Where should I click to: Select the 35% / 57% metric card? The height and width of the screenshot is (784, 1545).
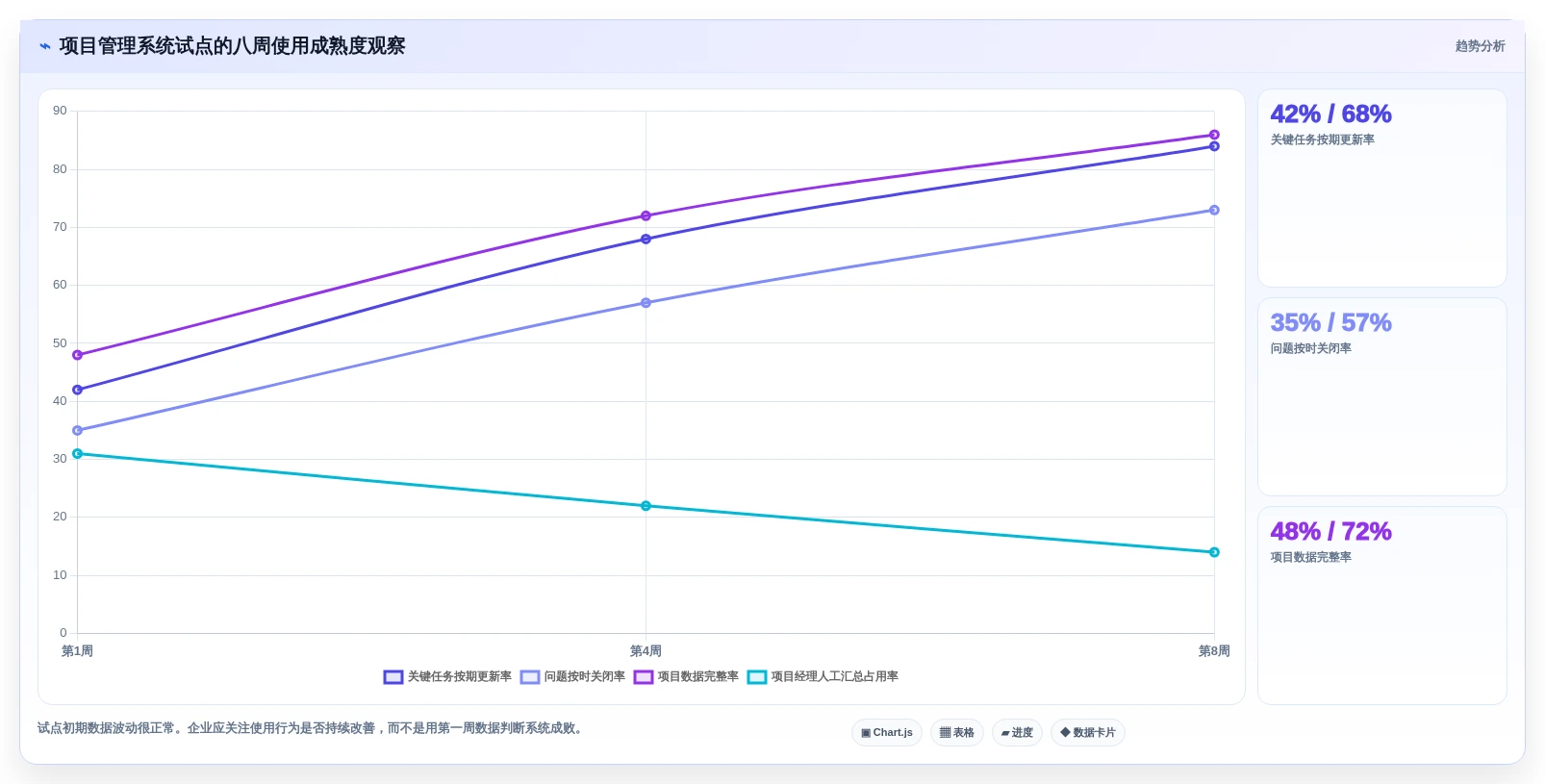[1381, 397]
